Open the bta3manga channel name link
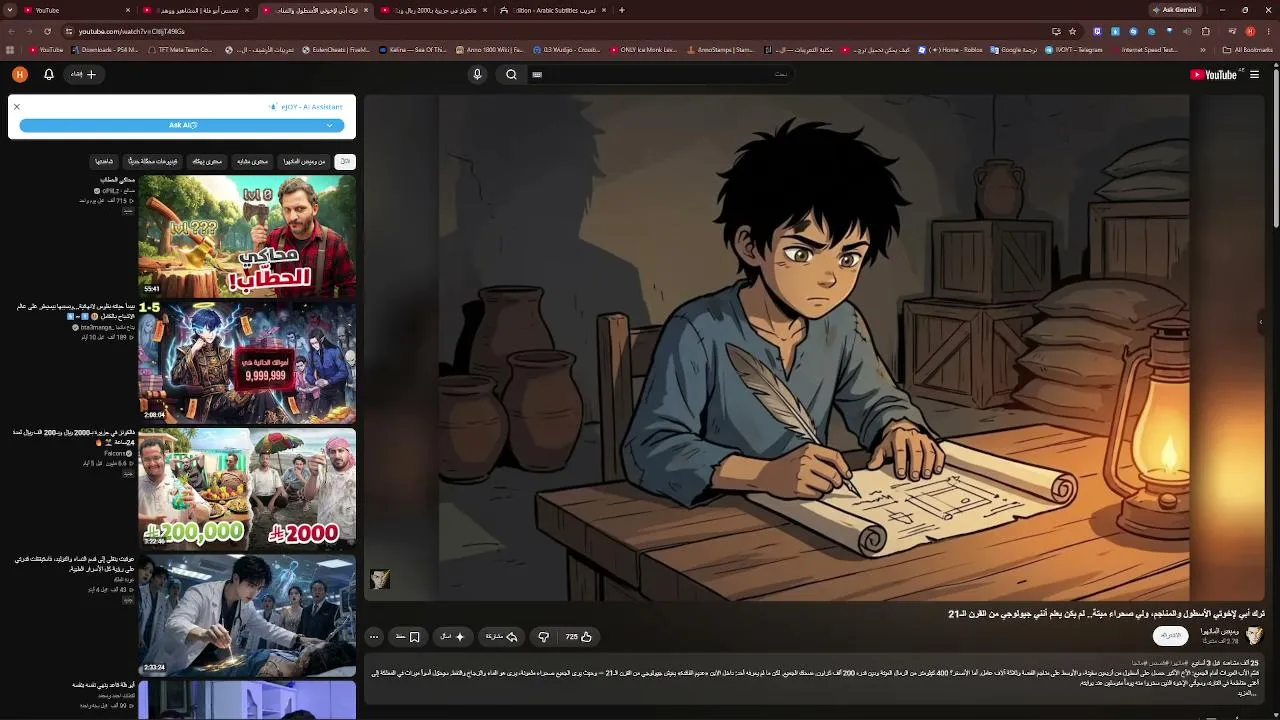Screen dimensions: 1280x720 103,327
